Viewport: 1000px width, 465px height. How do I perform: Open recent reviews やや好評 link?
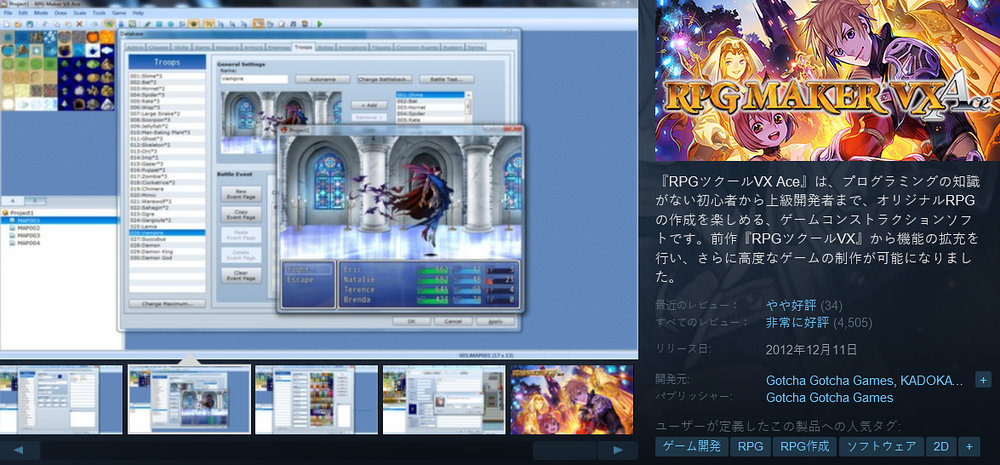coord(791,305)
